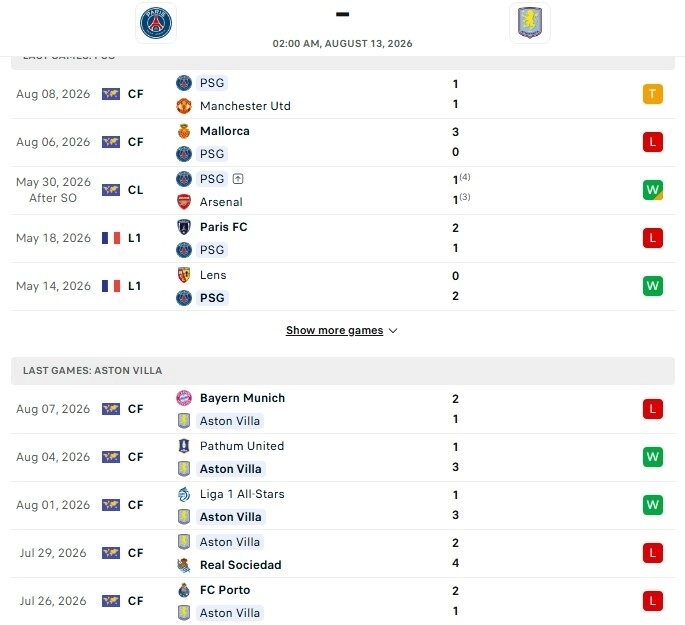The height and width of the screenshot is (625, 685).
Task: Expand Show more games chevron
Action: tap(393, 331)
